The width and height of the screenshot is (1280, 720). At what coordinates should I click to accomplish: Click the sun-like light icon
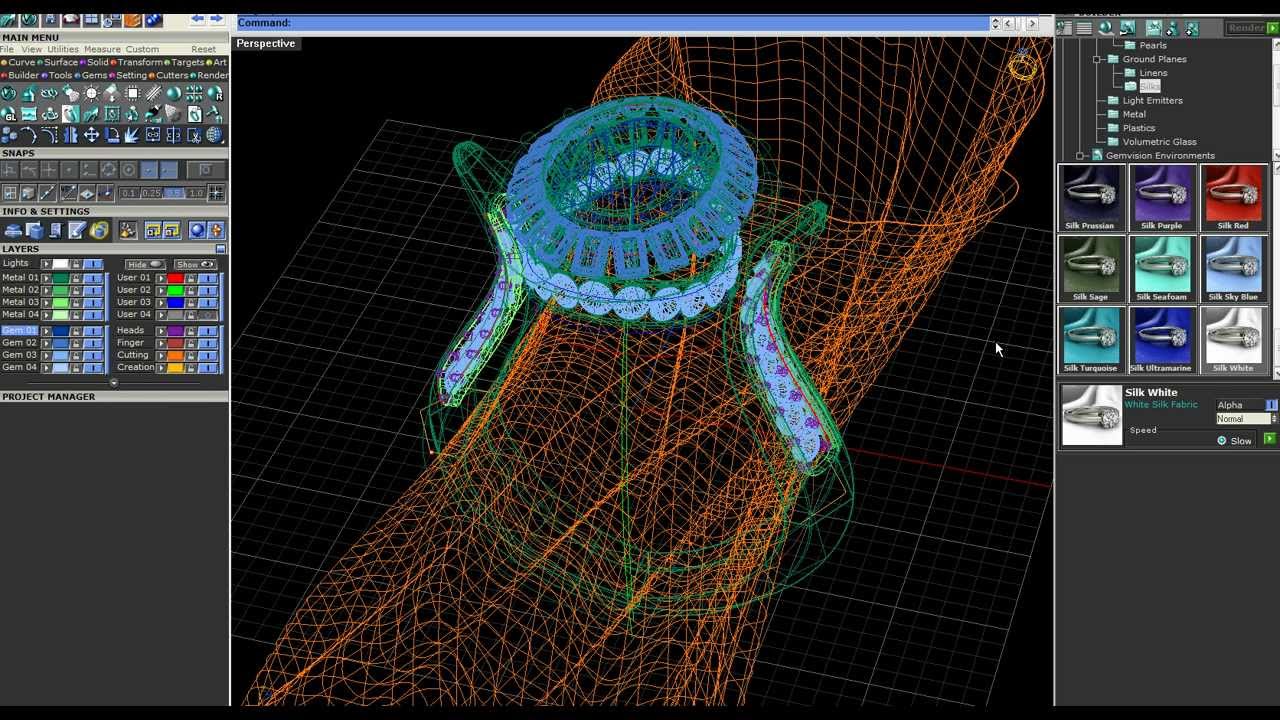(91, 93)
